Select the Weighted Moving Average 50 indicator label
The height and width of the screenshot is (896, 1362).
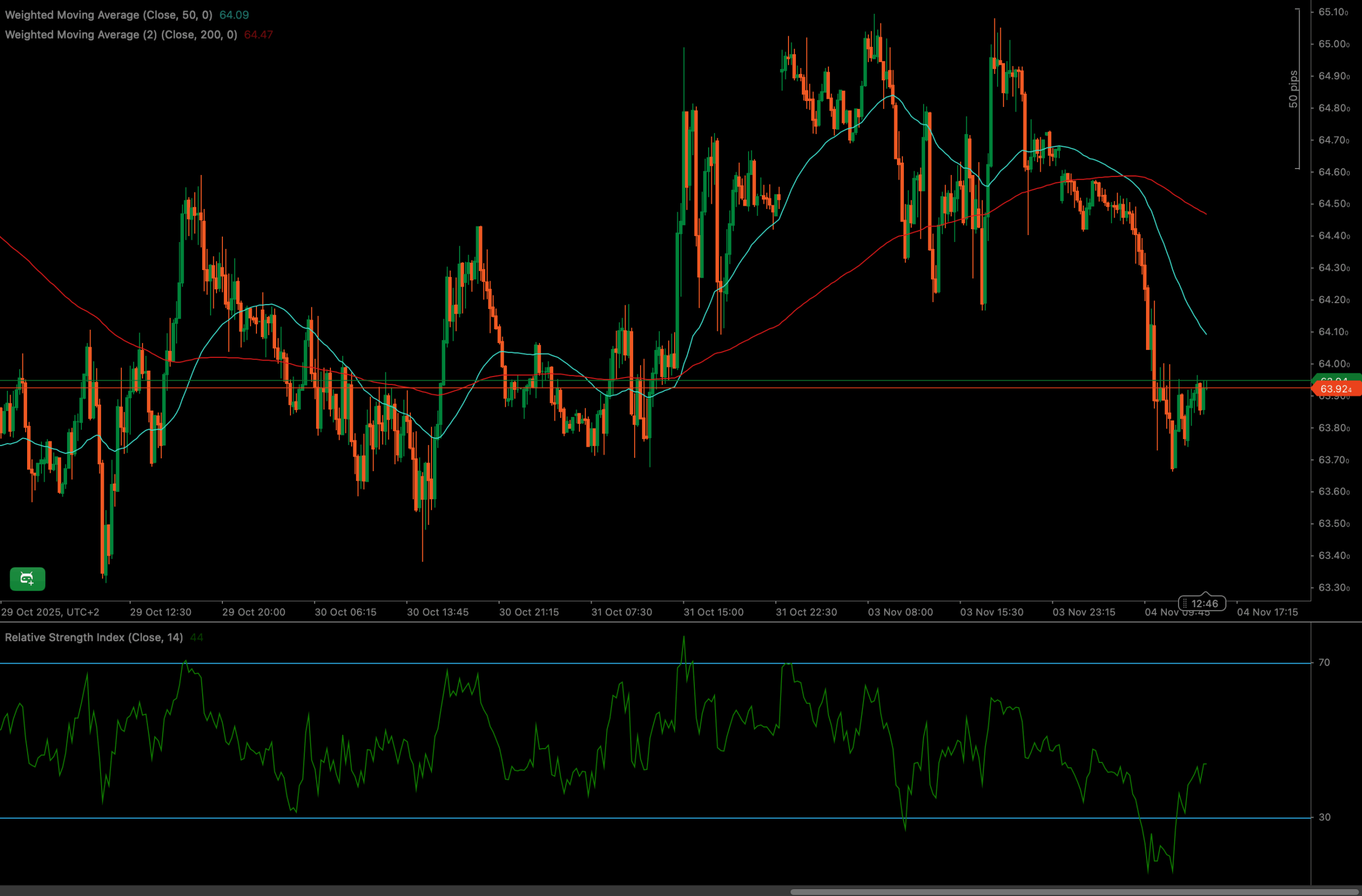pyautogui.click(x=108, y=15)
